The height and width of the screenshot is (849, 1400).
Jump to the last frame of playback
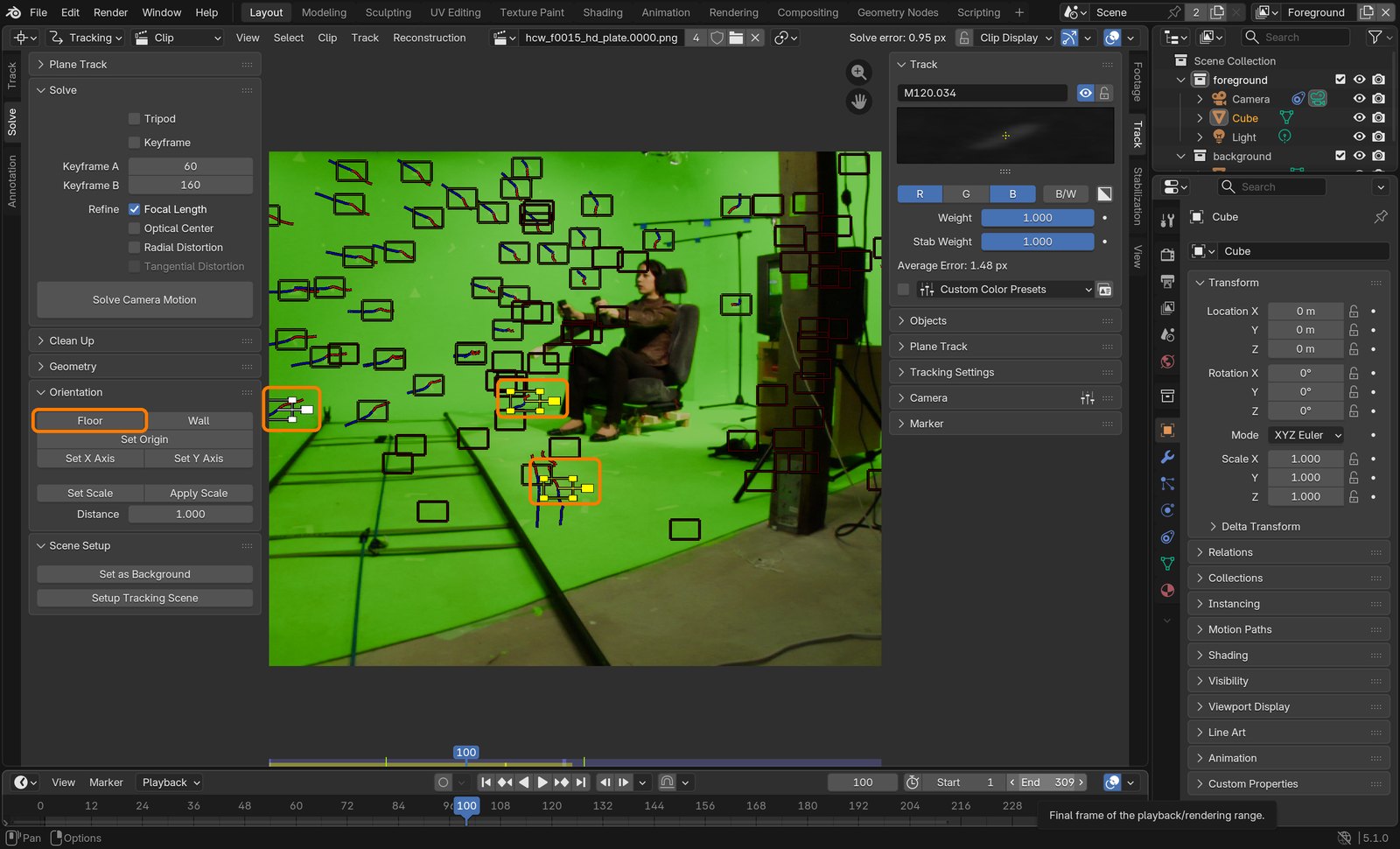[x=580, y=782]
